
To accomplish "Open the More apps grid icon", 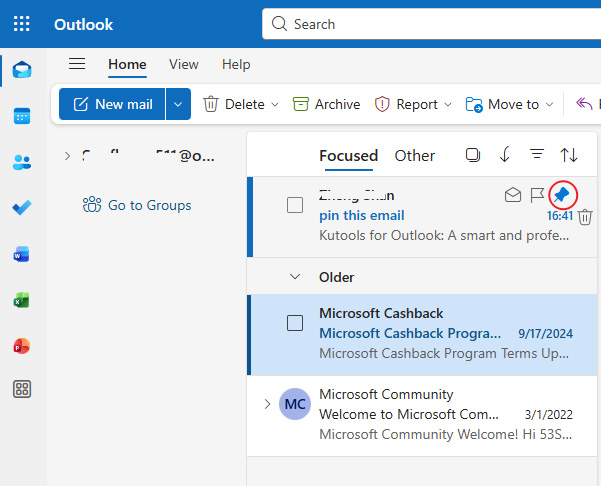I will tap(22, 389).
